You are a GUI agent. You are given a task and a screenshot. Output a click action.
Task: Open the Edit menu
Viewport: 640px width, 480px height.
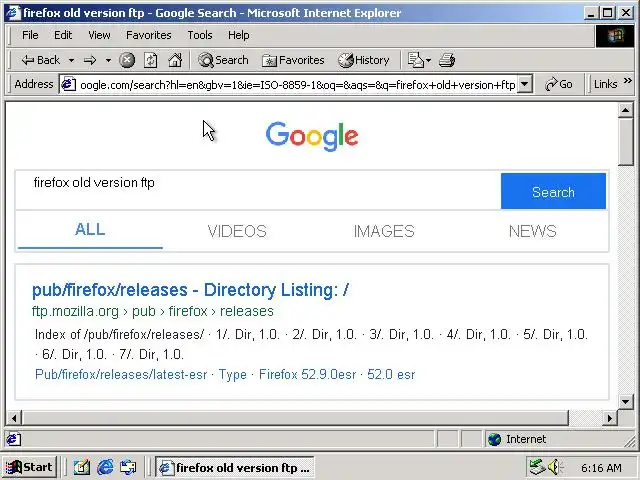coord(63,35)
